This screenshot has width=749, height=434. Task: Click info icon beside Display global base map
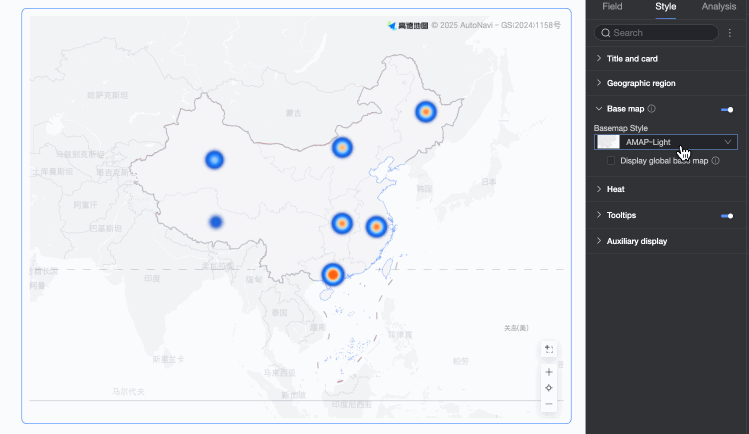tap(716, 161)
